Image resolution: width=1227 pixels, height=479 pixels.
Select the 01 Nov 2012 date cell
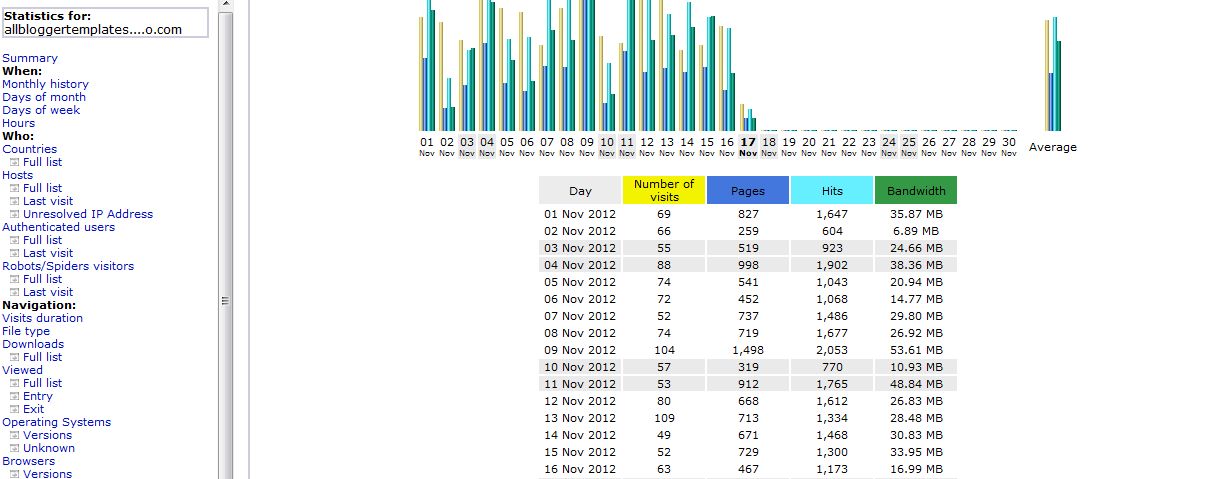tap(580, 214)
